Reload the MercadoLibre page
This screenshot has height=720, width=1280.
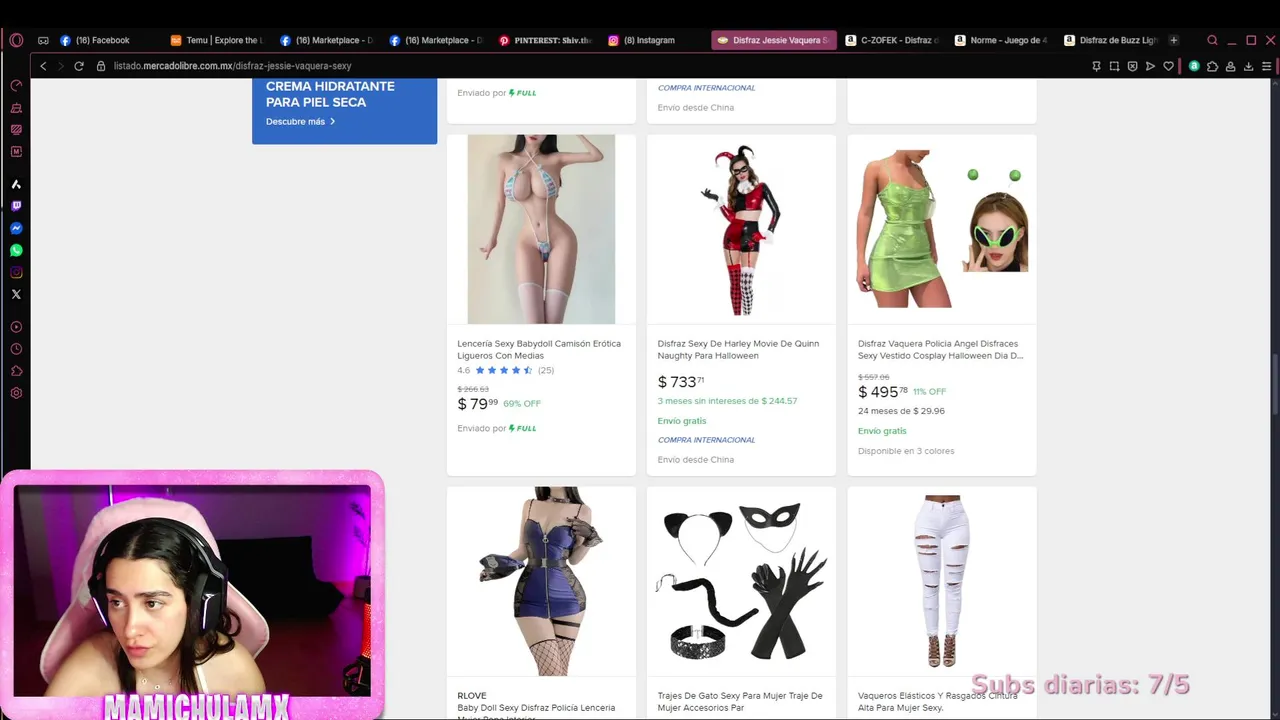pyautogui.click(x=79, y=66)
